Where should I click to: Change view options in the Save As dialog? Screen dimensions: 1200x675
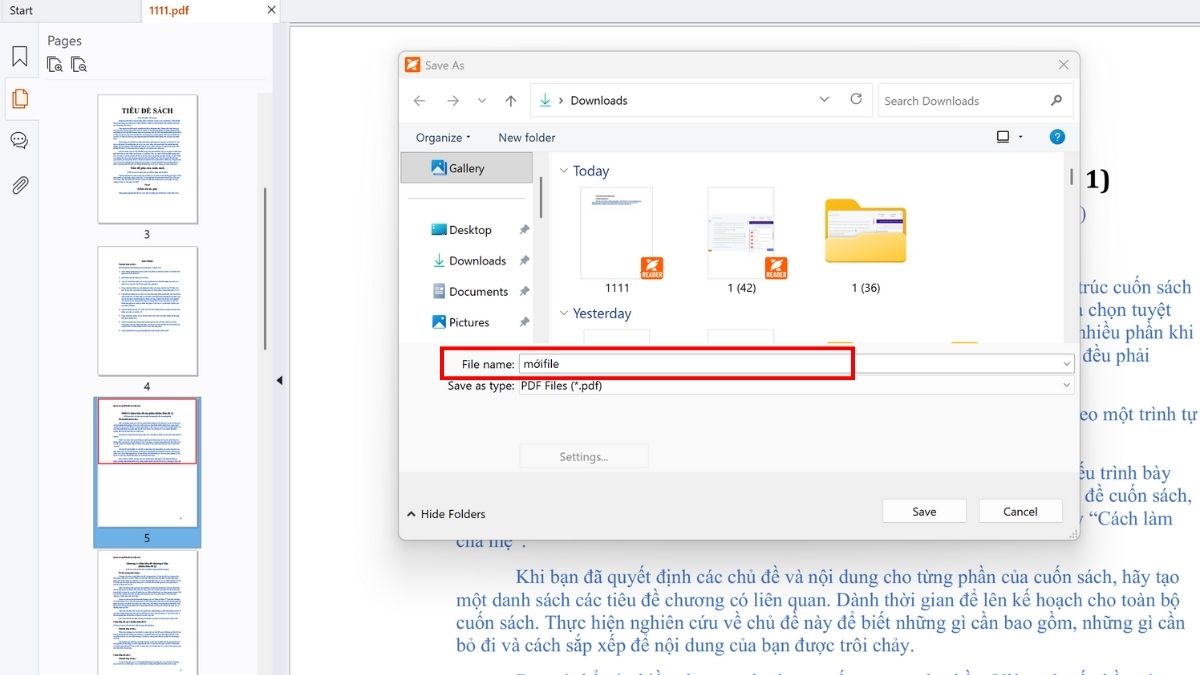point(1004,136)
